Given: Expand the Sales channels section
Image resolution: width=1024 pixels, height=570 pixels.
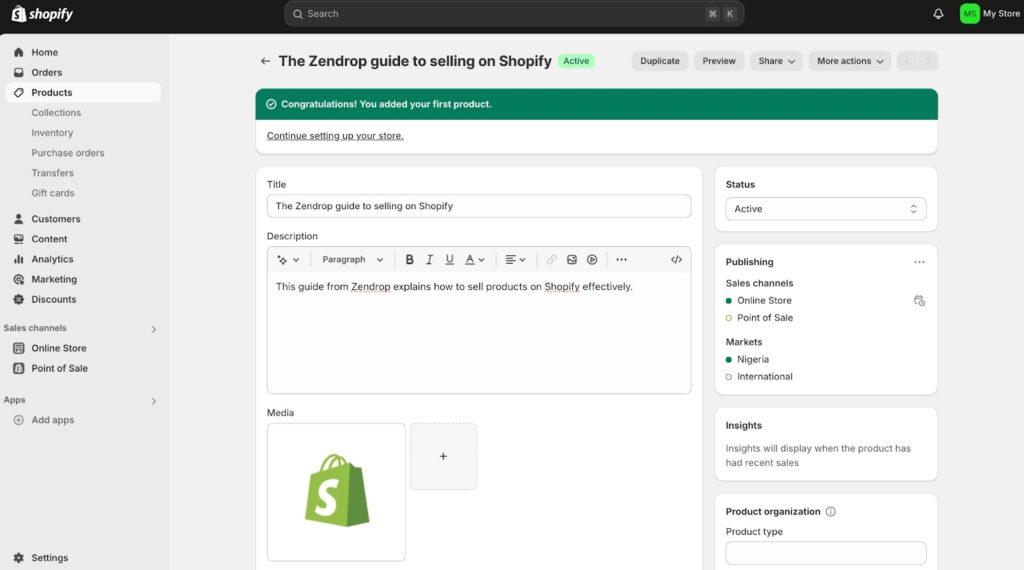Looking at the screenshot, I should 153,329.
